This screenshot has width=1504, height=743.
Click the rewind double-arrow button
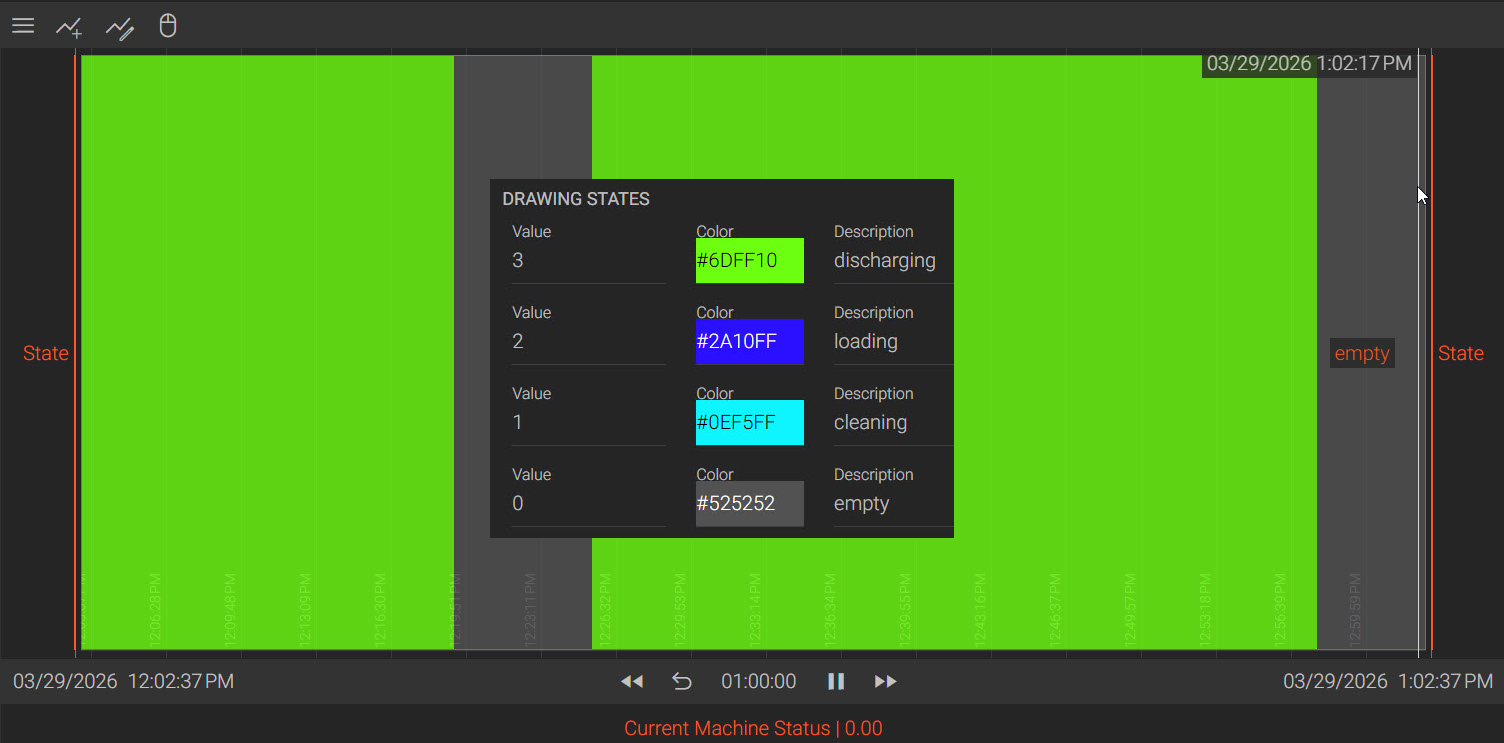(x=632, y=681)
